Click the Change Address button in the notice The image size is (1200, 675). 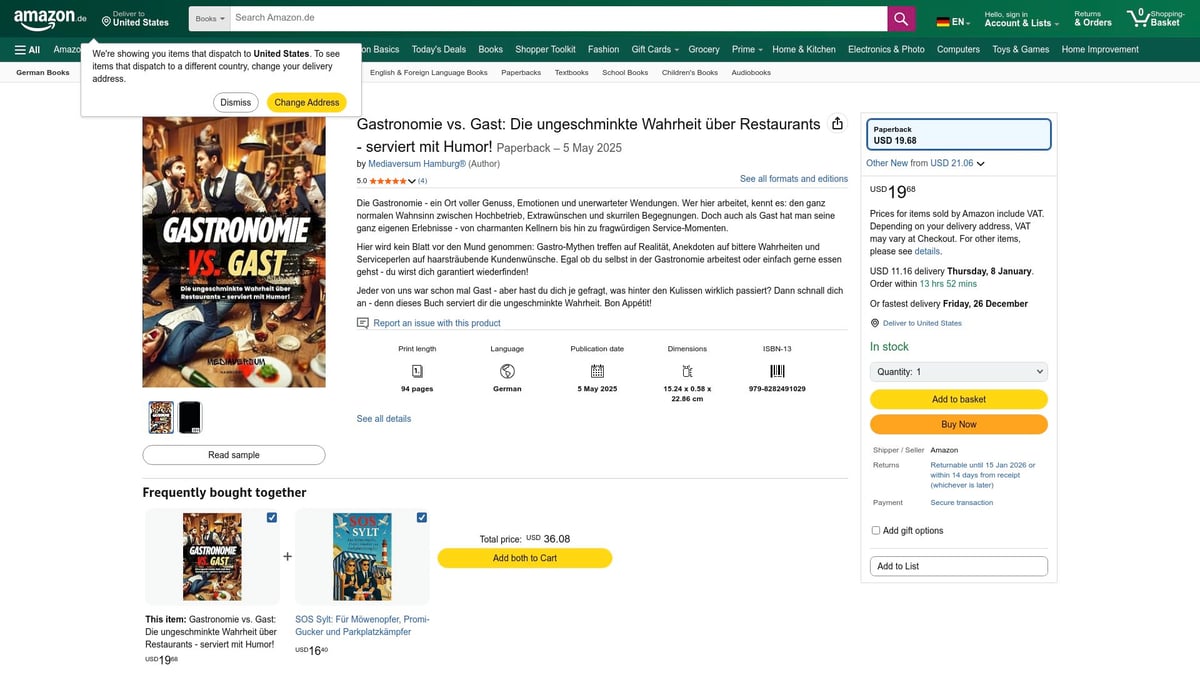coord(306,101)
